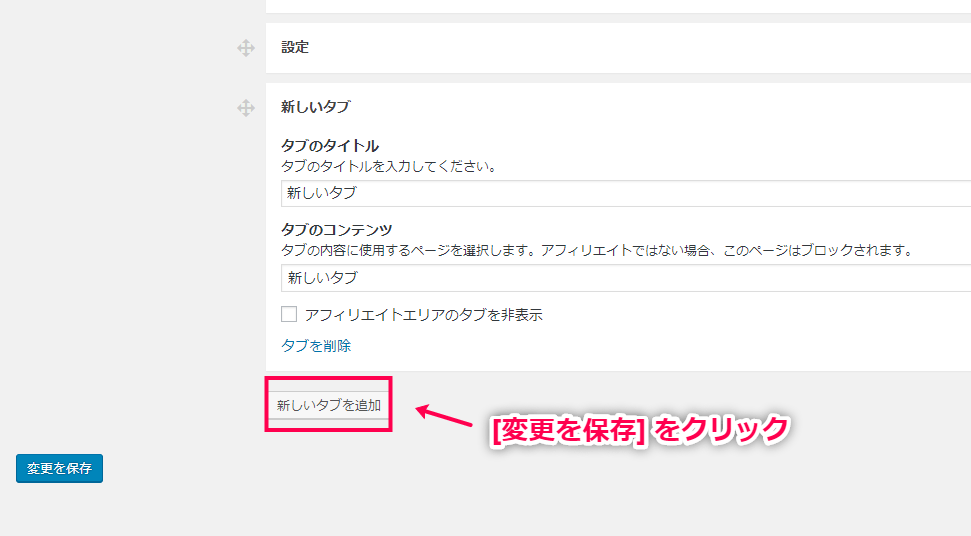
Task: Click the 新しいタブを追加 button
Action: point(329,405)
